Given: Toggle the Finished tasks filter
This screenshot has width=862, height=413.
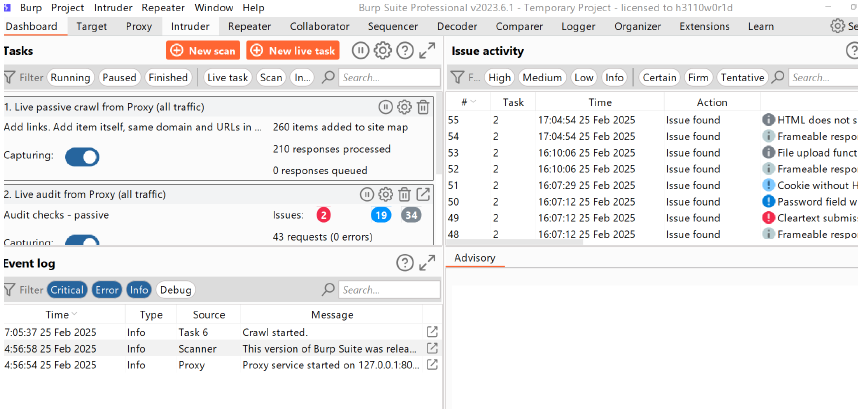Looking at the screenshot, I should (168, 78).
